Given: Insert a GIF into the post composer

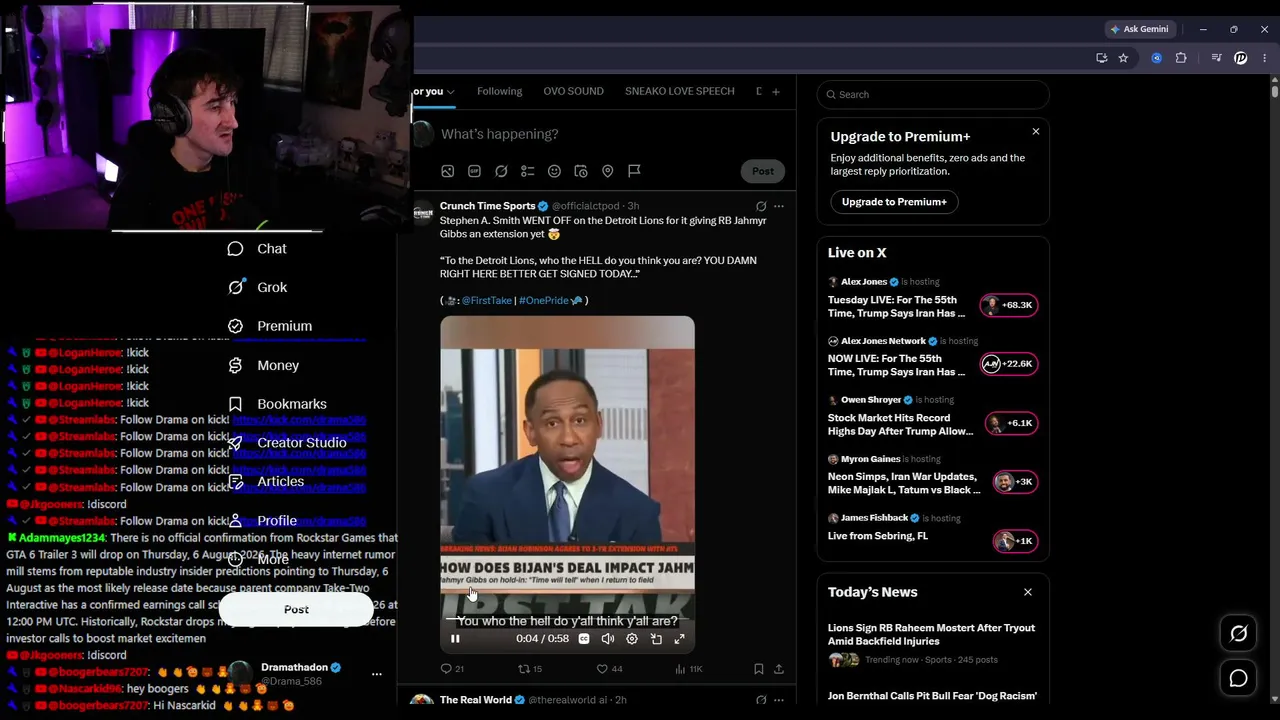Looking at the screenshot, I should pyautogui.click(x=474, y=171).
